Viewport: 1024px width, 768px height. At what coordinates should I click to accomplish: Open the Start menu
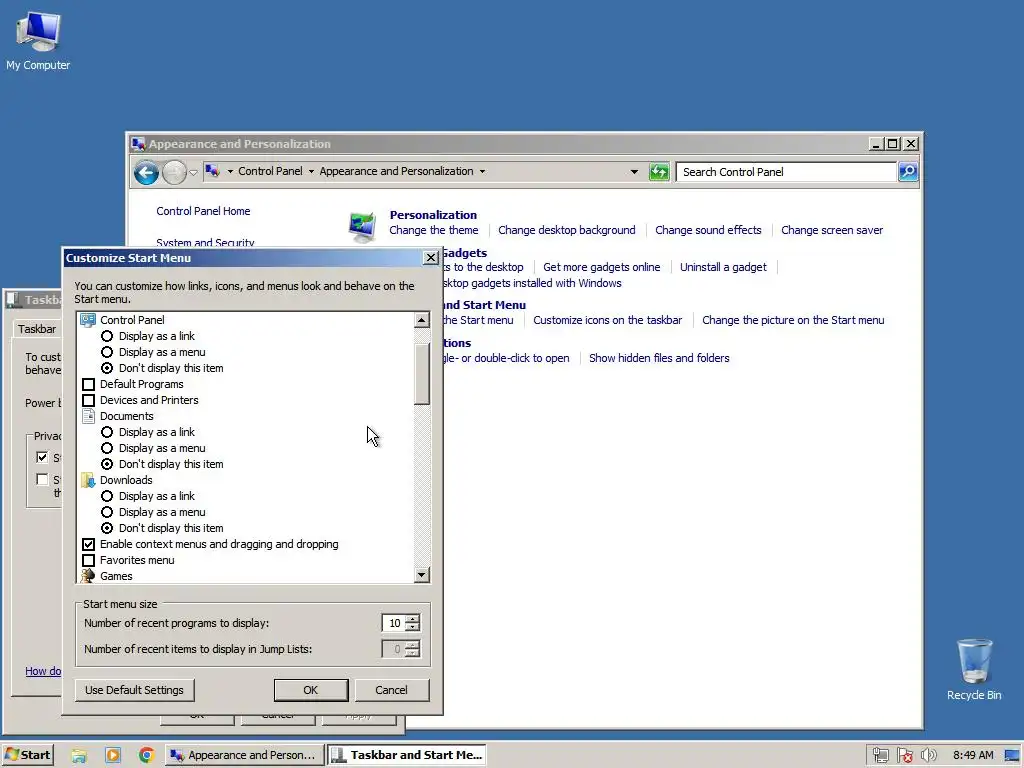pos(27,755)
